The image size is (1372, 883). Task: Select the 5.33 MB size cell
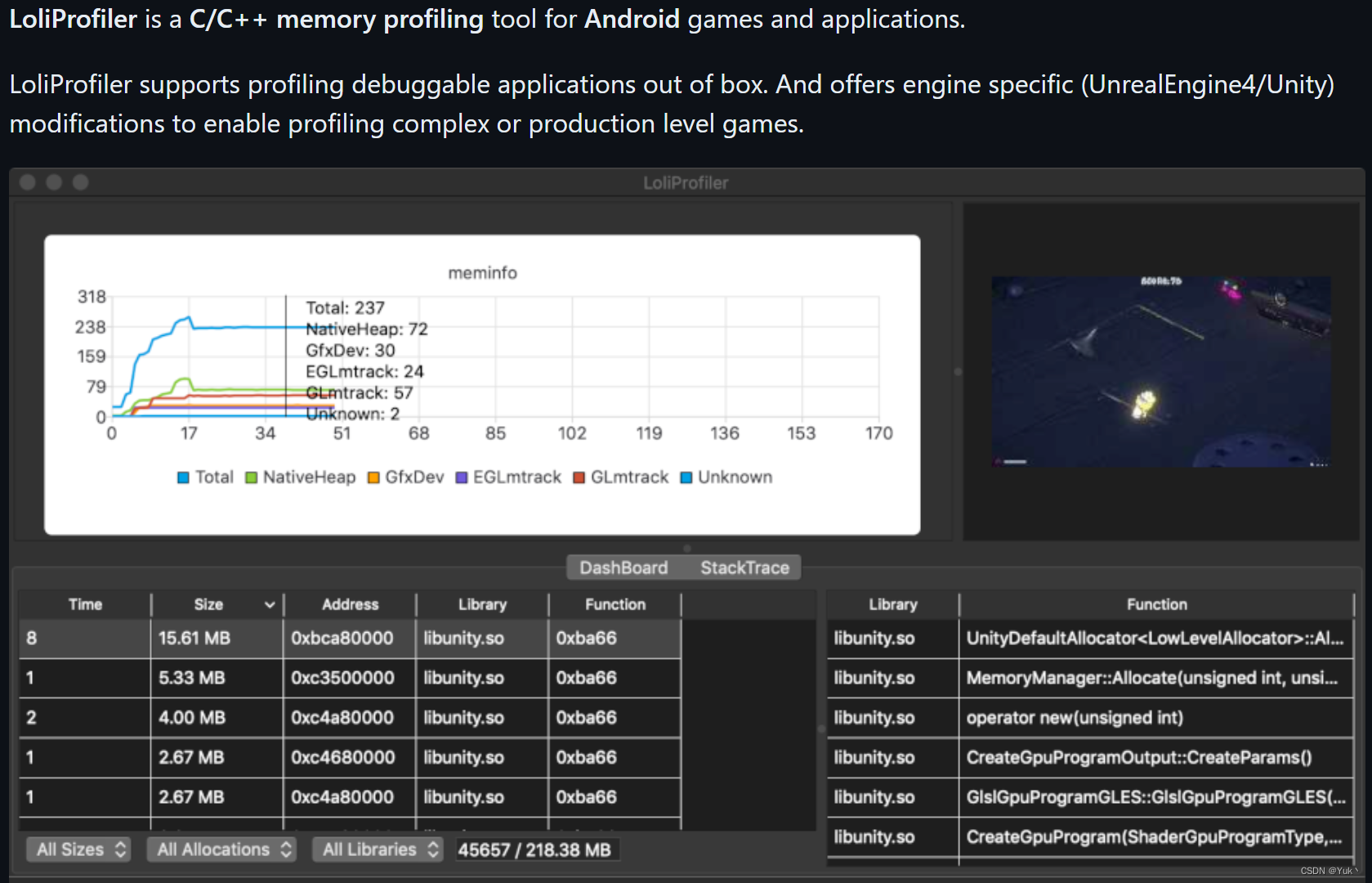coord(217,678)
